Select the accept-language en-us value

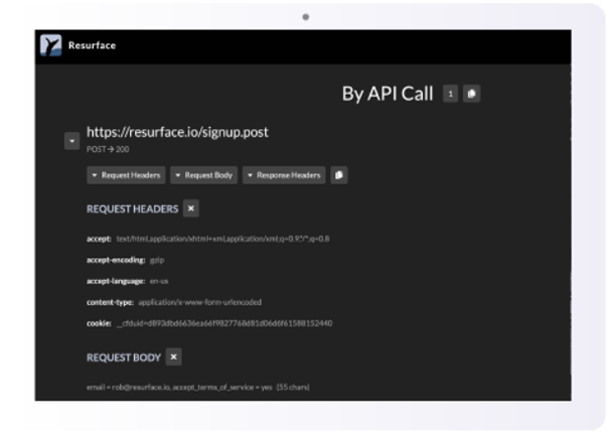159,281
